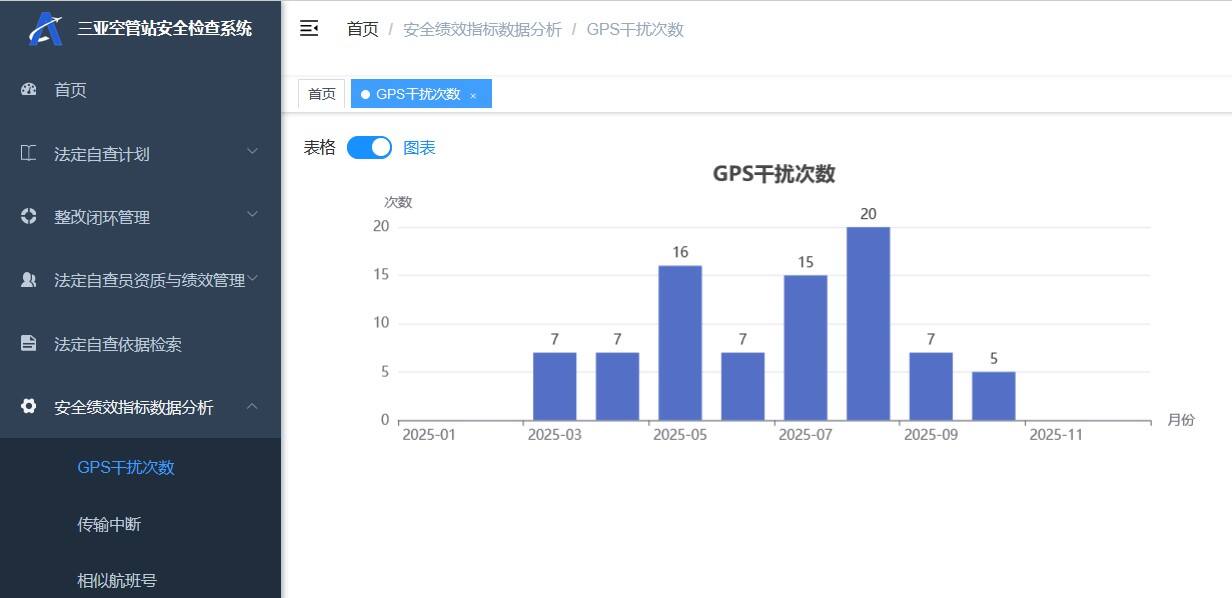Select the 法定自查计划 plan icon
This screenshot has width=1232, height=598.
pyautogui.click(x=29, y=154)
